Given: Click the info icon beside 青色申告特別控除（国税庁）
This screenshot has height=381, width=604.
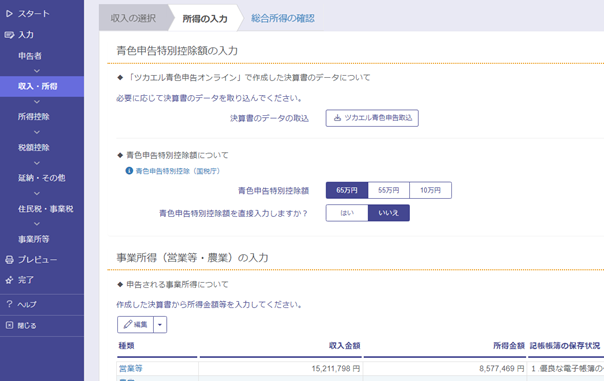Looking at the screenshot, I should pos(129,171).
